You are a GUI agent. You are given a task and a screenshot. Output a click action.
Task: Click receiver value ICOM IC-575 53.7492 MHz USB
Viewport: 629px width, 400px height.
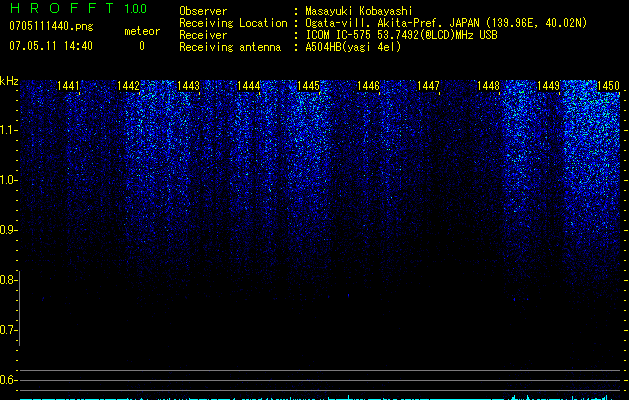(401, 35)
